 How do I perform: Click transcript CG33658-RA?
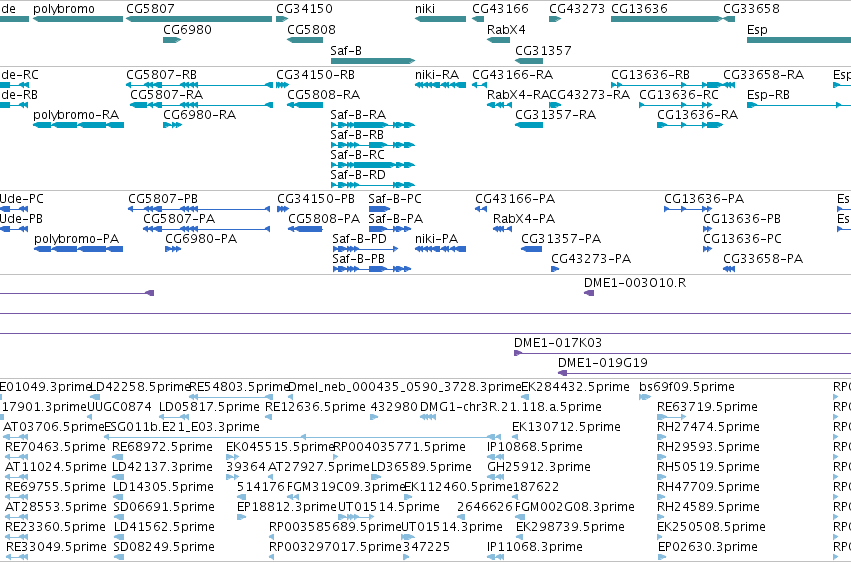coord(764,74)
